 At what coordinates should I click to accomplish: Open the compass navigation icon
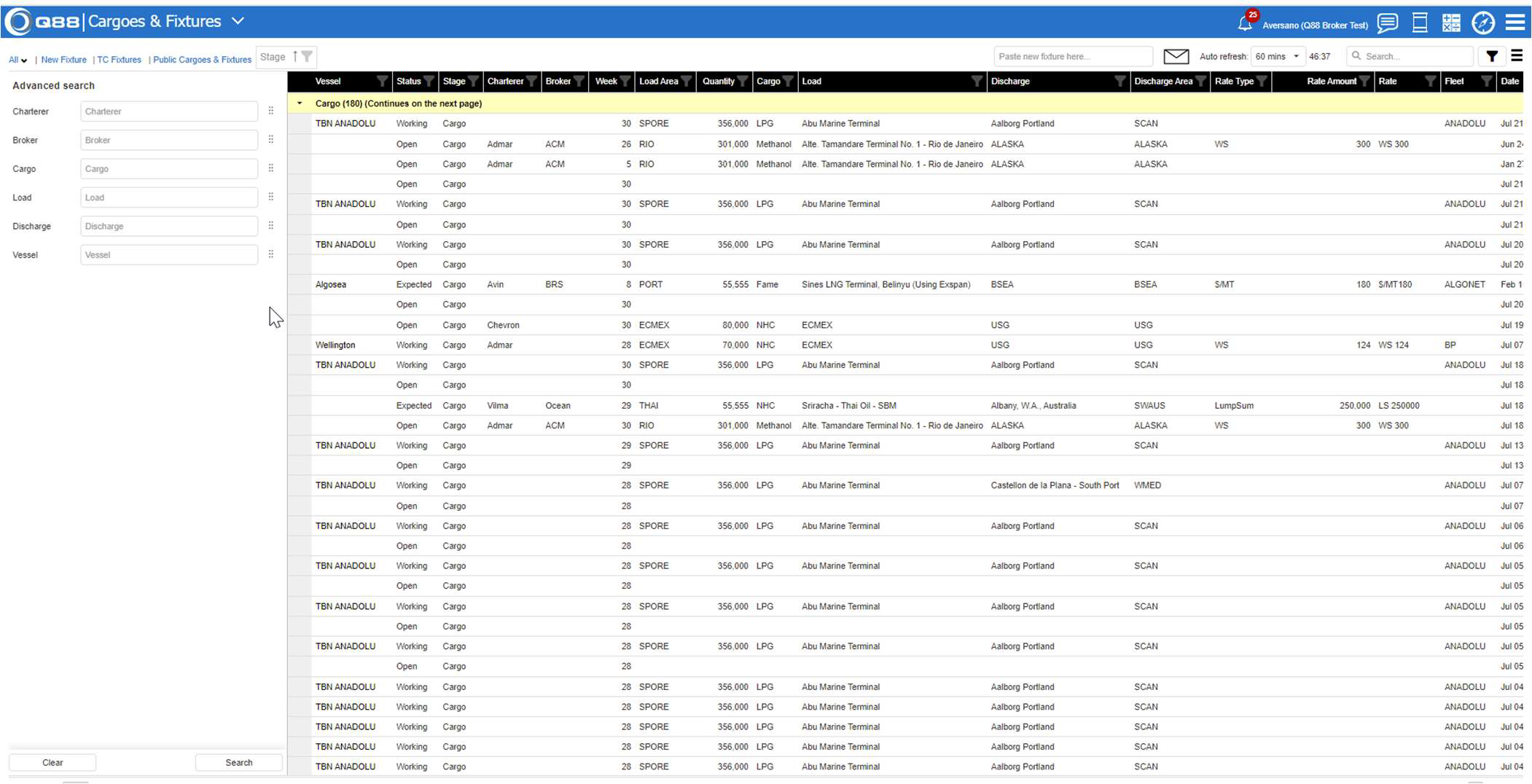click(x=1483, y=23)
